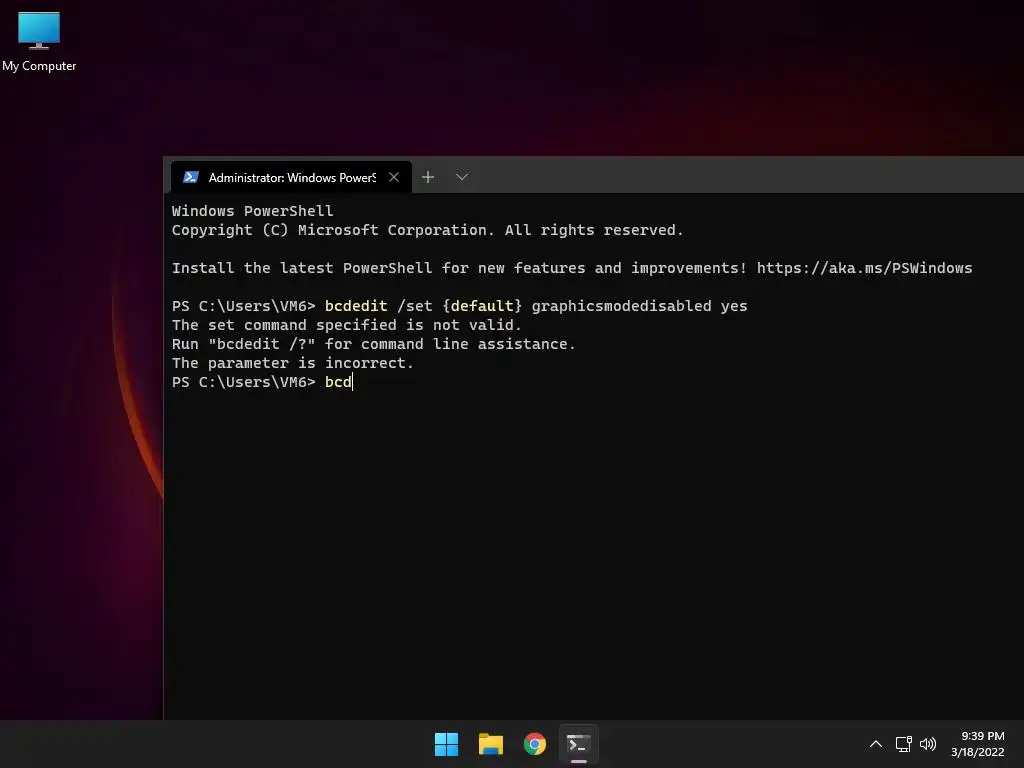The width and height of the screenshot is (1024, 768).
Task: Click the Copyright Microsoft Corporation line
Action: [428, 230]
